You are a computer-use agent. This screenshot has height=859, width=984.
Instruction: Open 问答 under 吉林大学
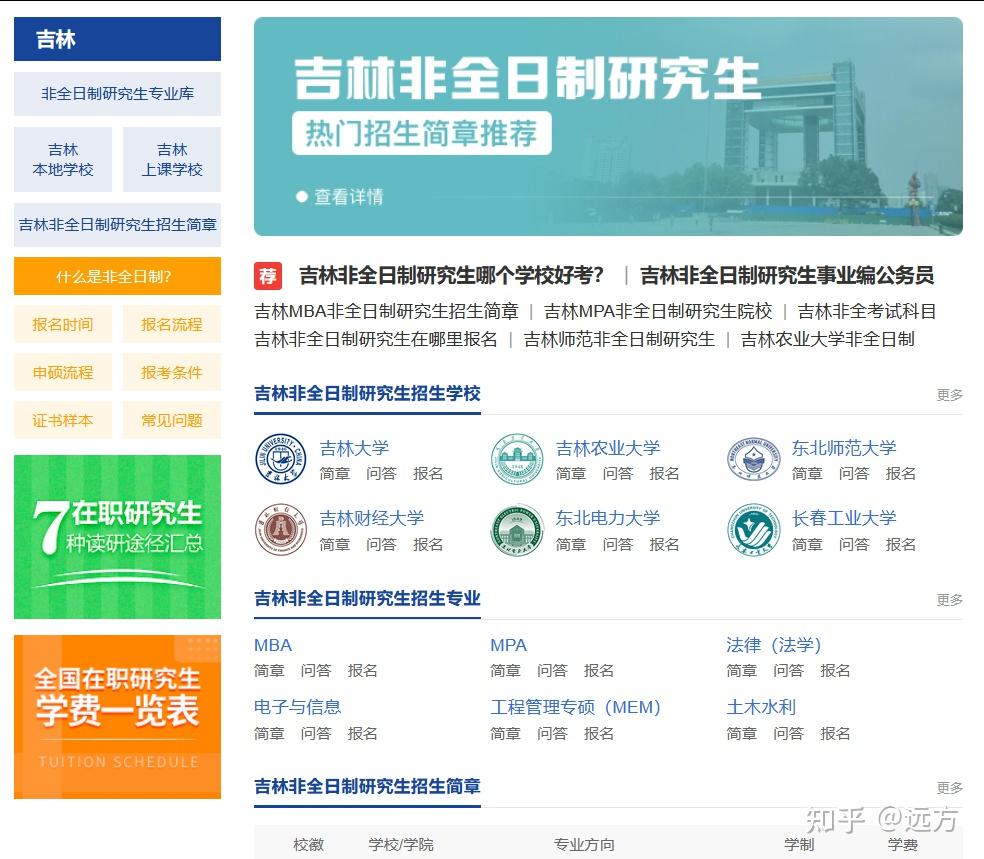[382, 474]
